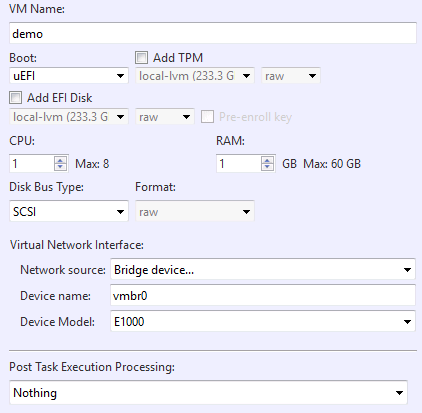
Task: Check the Add EFI Disk checkbox
Action: tap(15, 98)
